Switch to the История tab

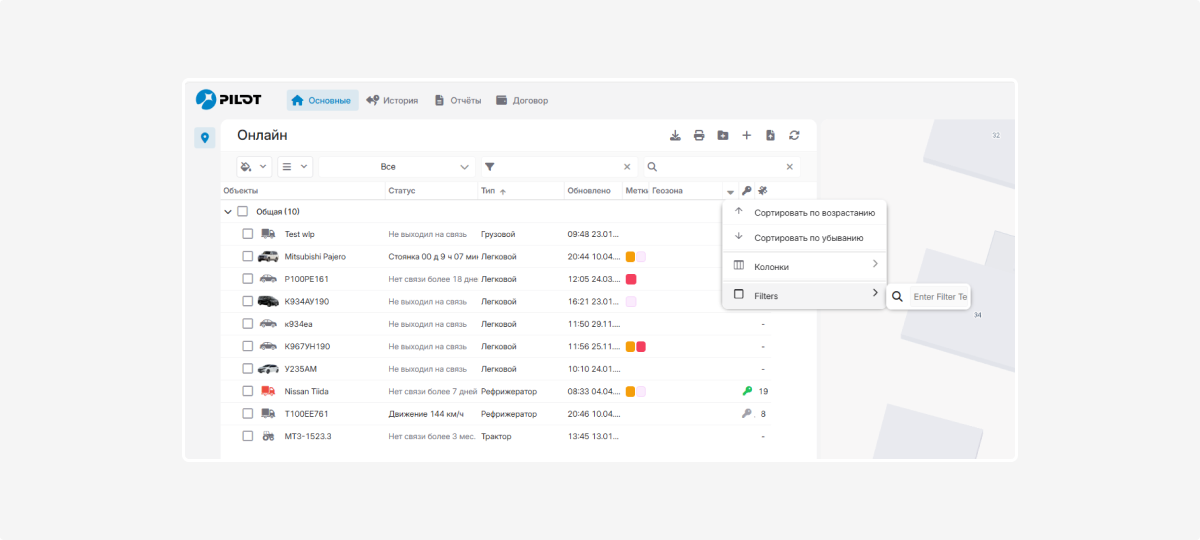click(392, 101)
